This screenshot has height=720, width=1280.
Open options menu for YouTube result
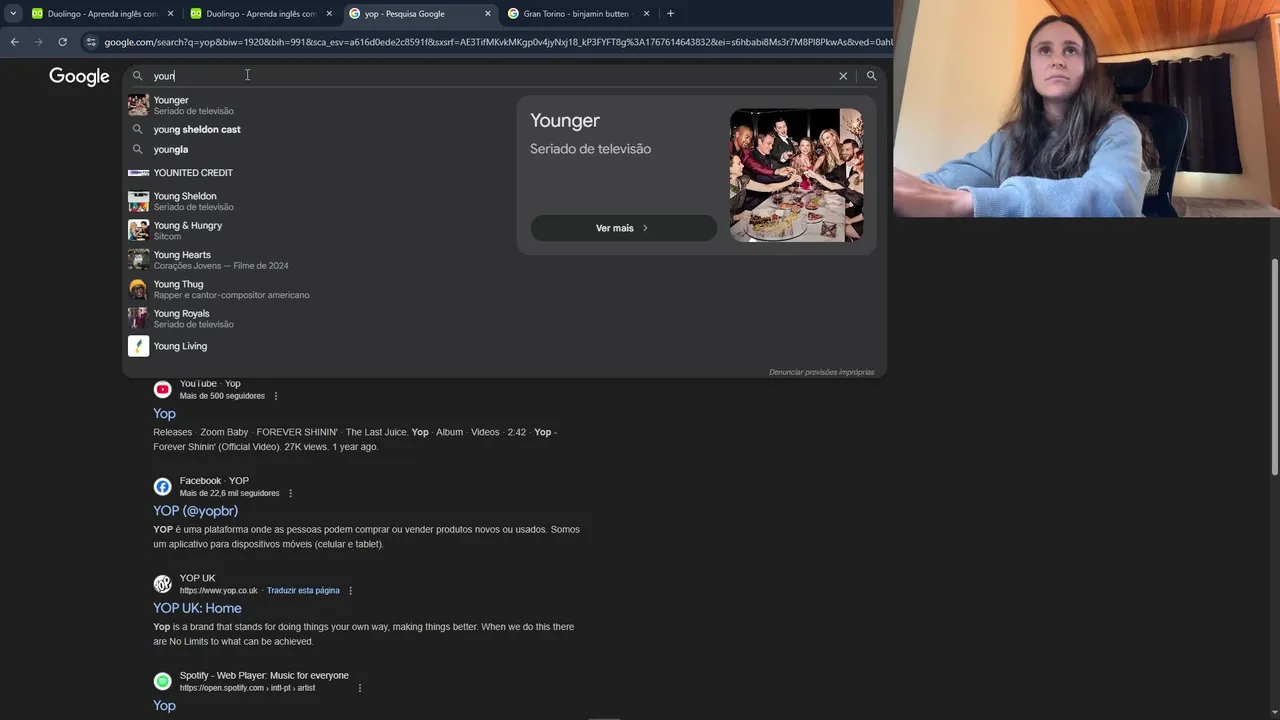[x=276, y=396]
